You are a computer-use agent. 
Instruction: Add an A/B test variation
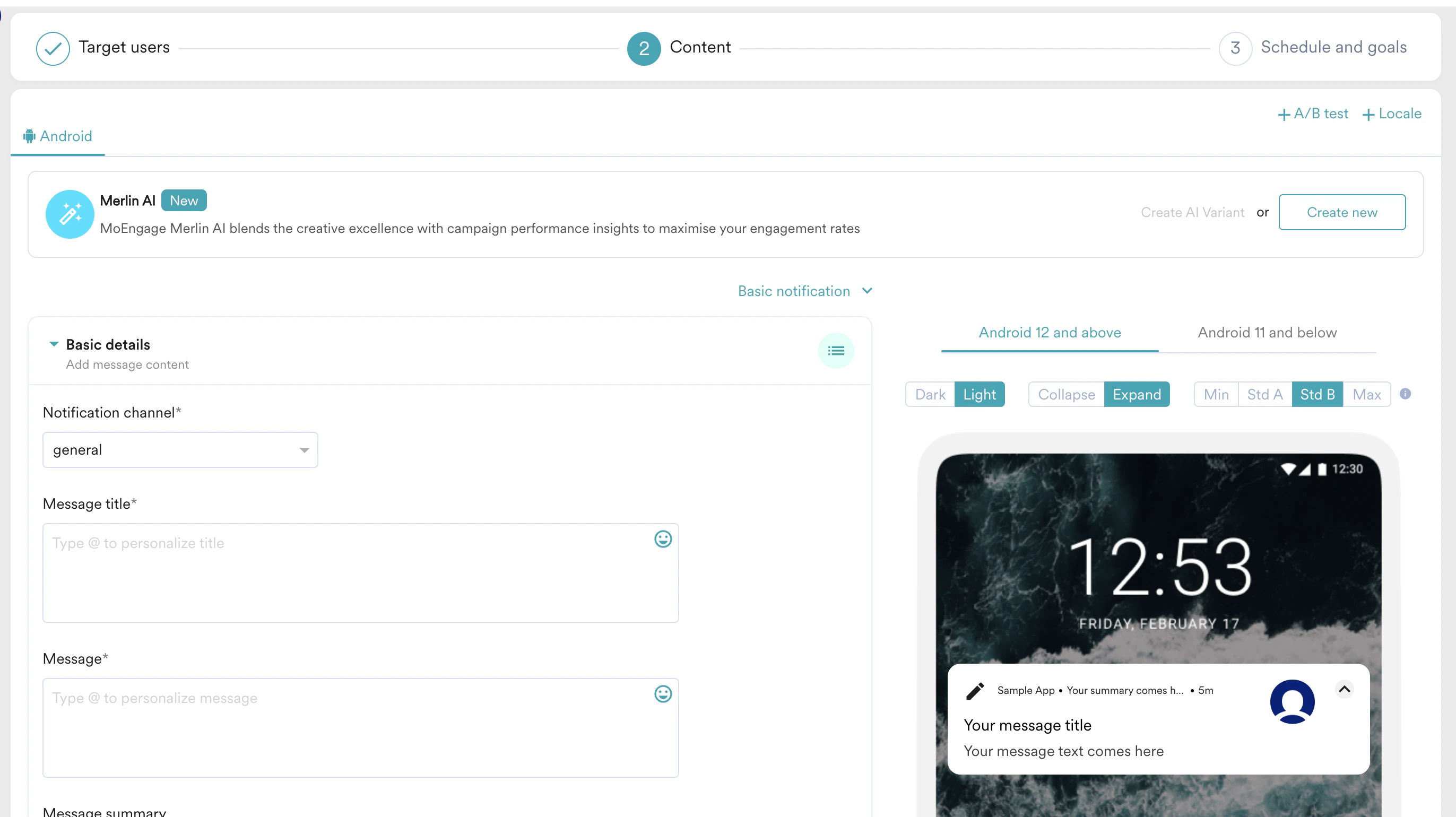pyautogui.click(x=1312, y=114)
